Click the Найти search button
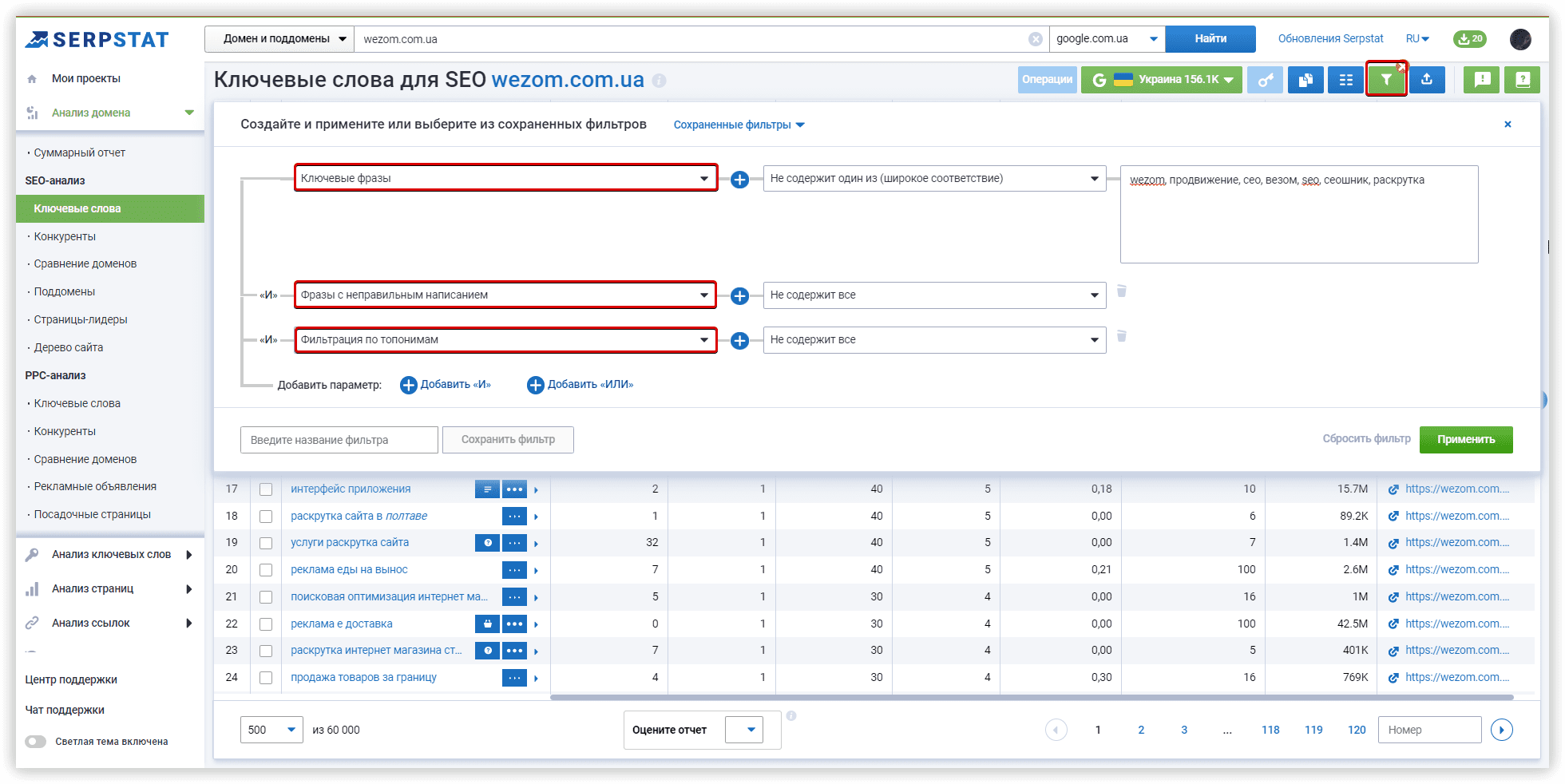Viewport: 1565px width, 784px height. (1210, 39)
